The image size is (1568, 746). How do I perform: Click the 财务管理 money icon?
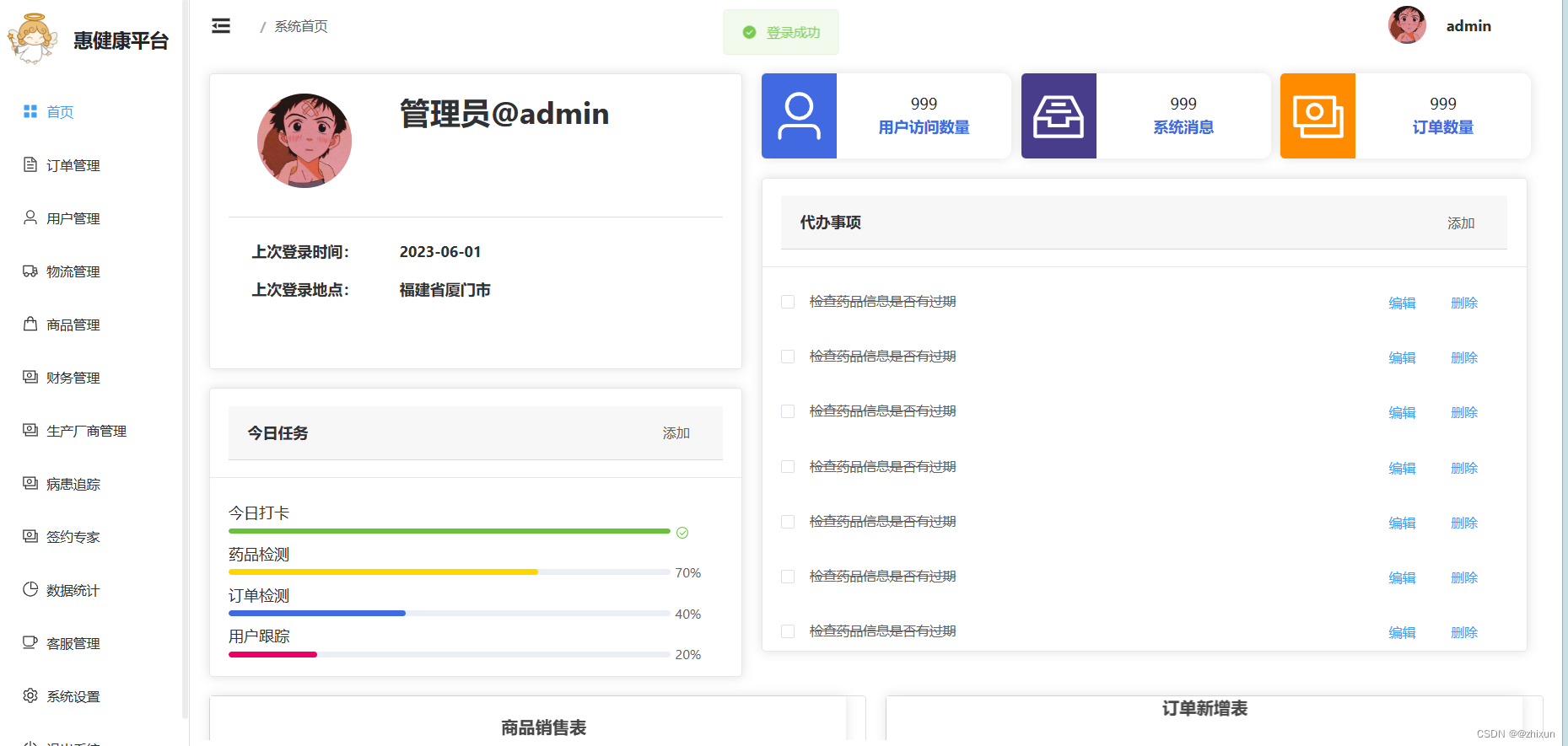tap(30, 377)
